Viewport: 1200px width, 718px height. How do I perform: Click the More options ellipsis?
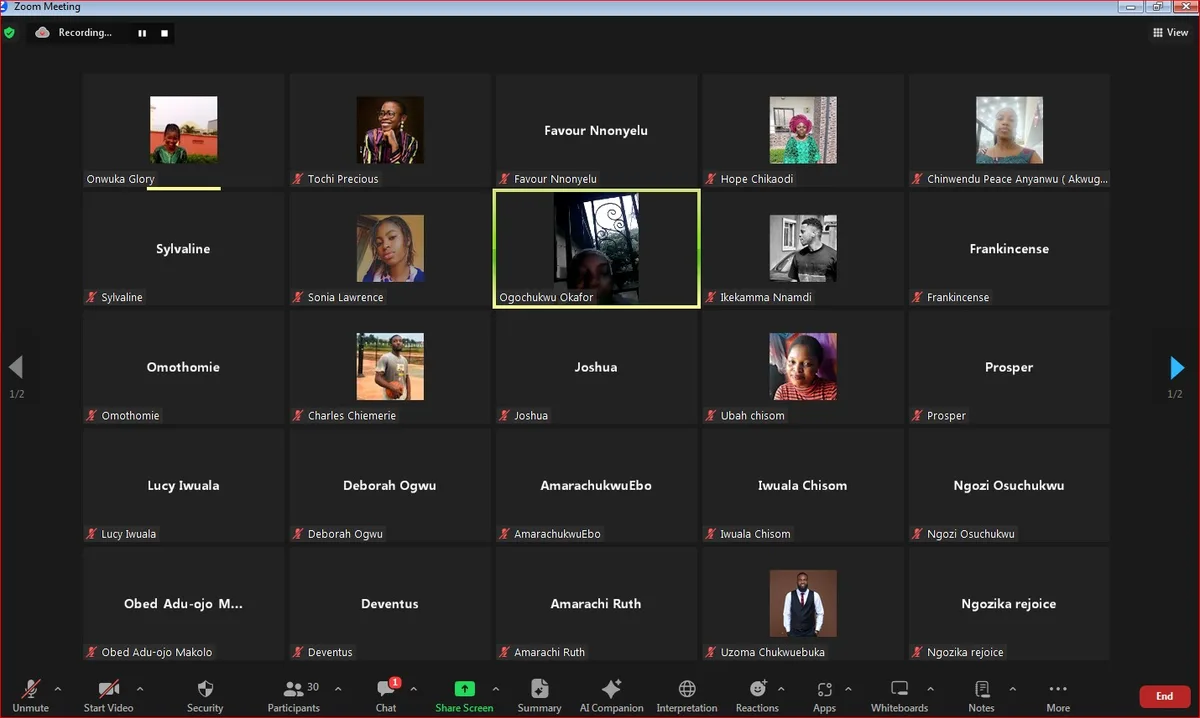pos(1058,688)
